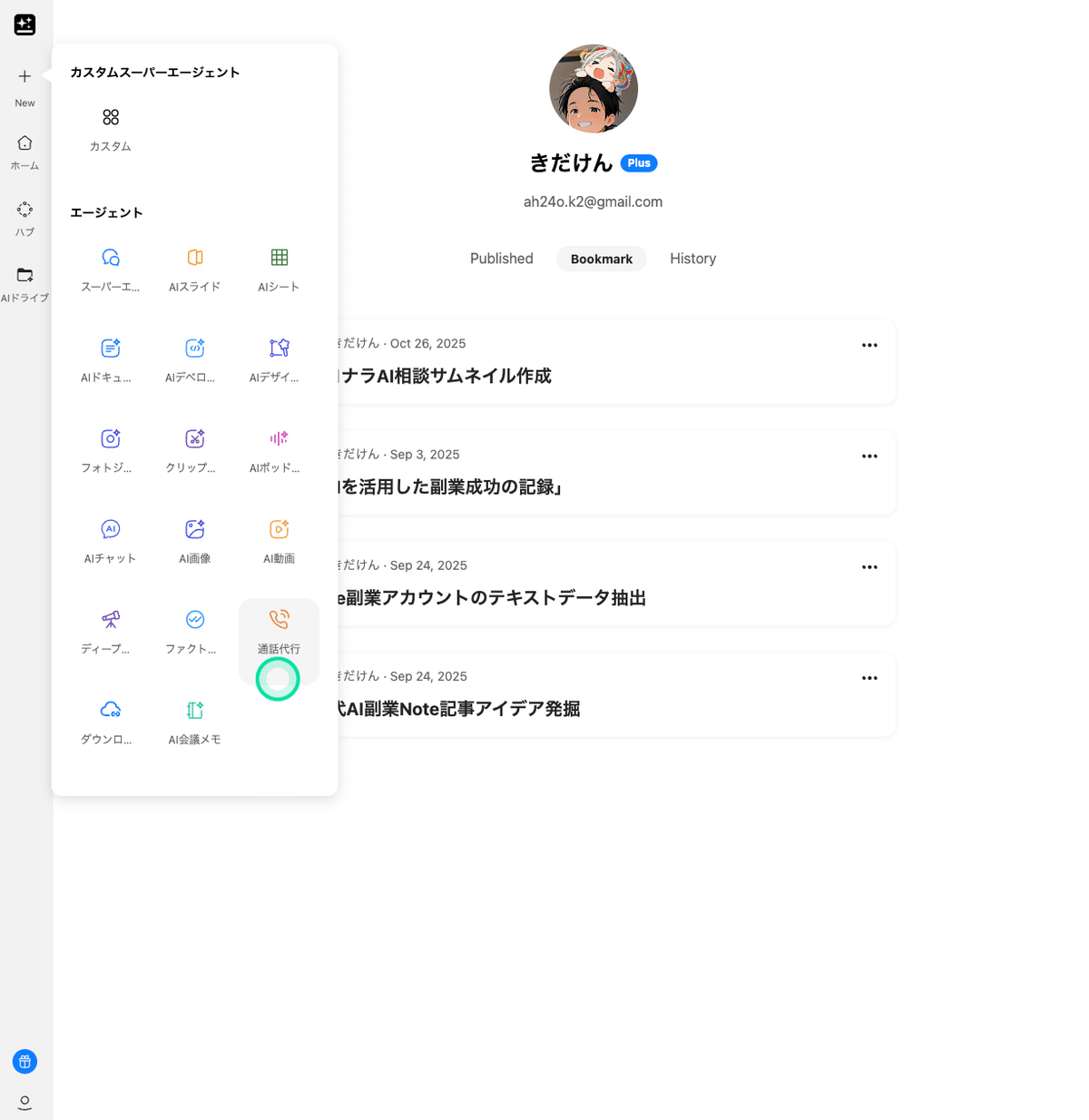
Task: Open options menu on AI副業Note記事アイデア発掘
Action: pos(869,678)
